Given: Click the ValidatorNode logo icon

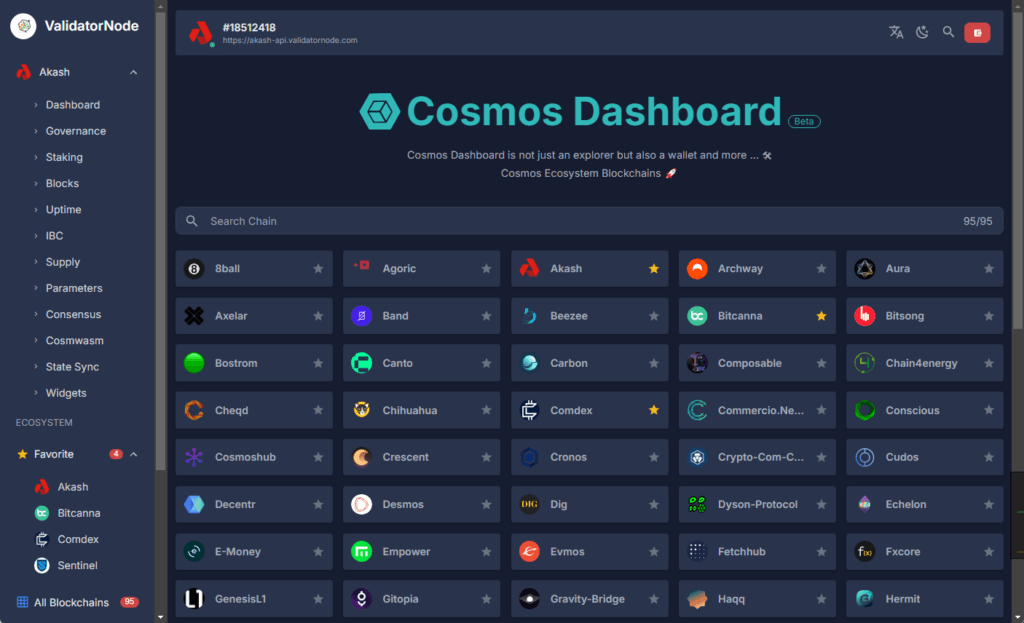Looking at the screenshot, I should click(x=23, y=26).
